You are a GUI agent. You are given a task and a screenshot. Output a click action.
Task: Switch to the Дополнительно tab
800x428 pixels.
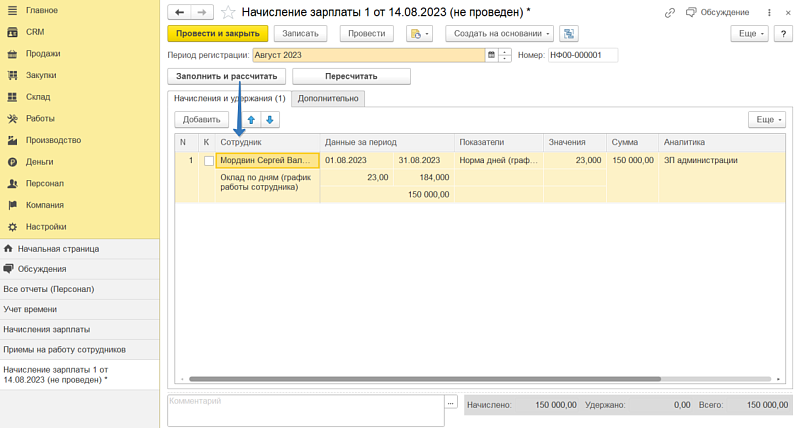[x=328, y=98]
